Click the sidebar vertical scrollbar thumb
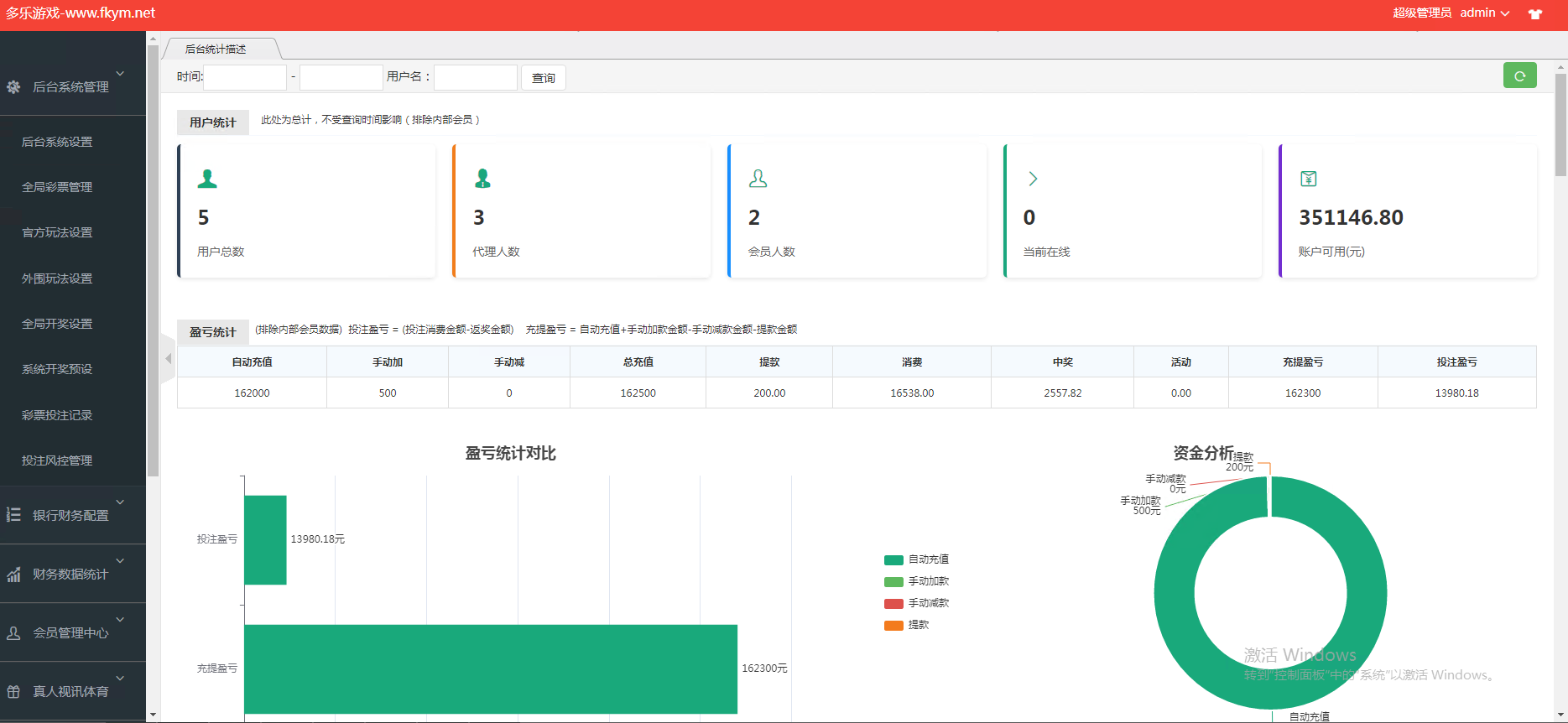Image resolution: width=1568 pixels, height=723 pixels. tap(153, 261)
